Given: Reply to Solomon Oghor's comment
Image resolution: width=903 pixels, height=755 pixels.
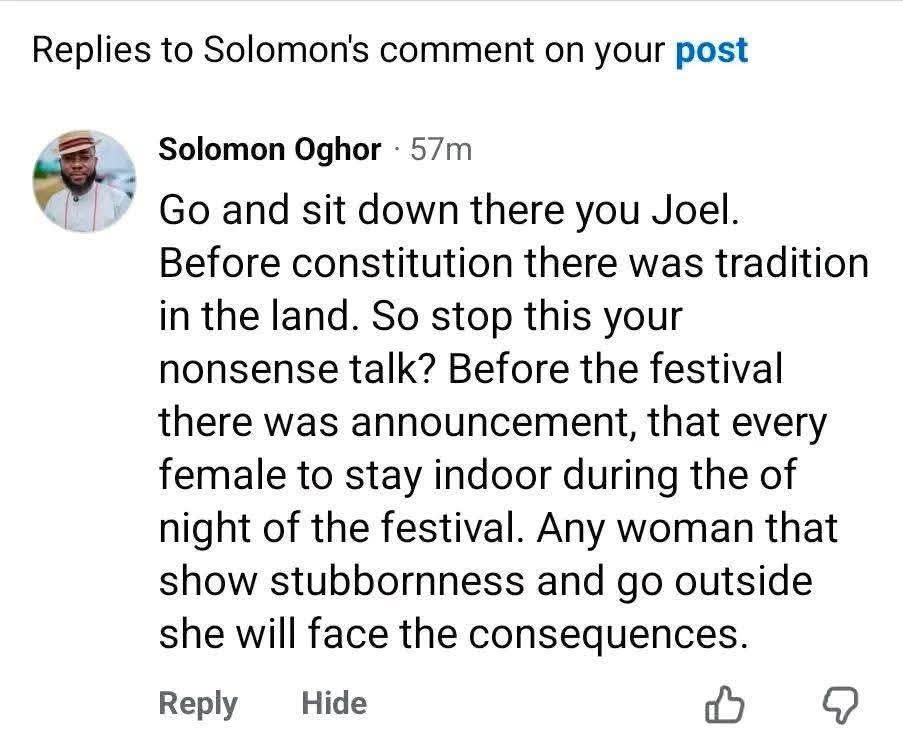Looking at the screenshot, I should pyautogui.click(x=198, y=704).
